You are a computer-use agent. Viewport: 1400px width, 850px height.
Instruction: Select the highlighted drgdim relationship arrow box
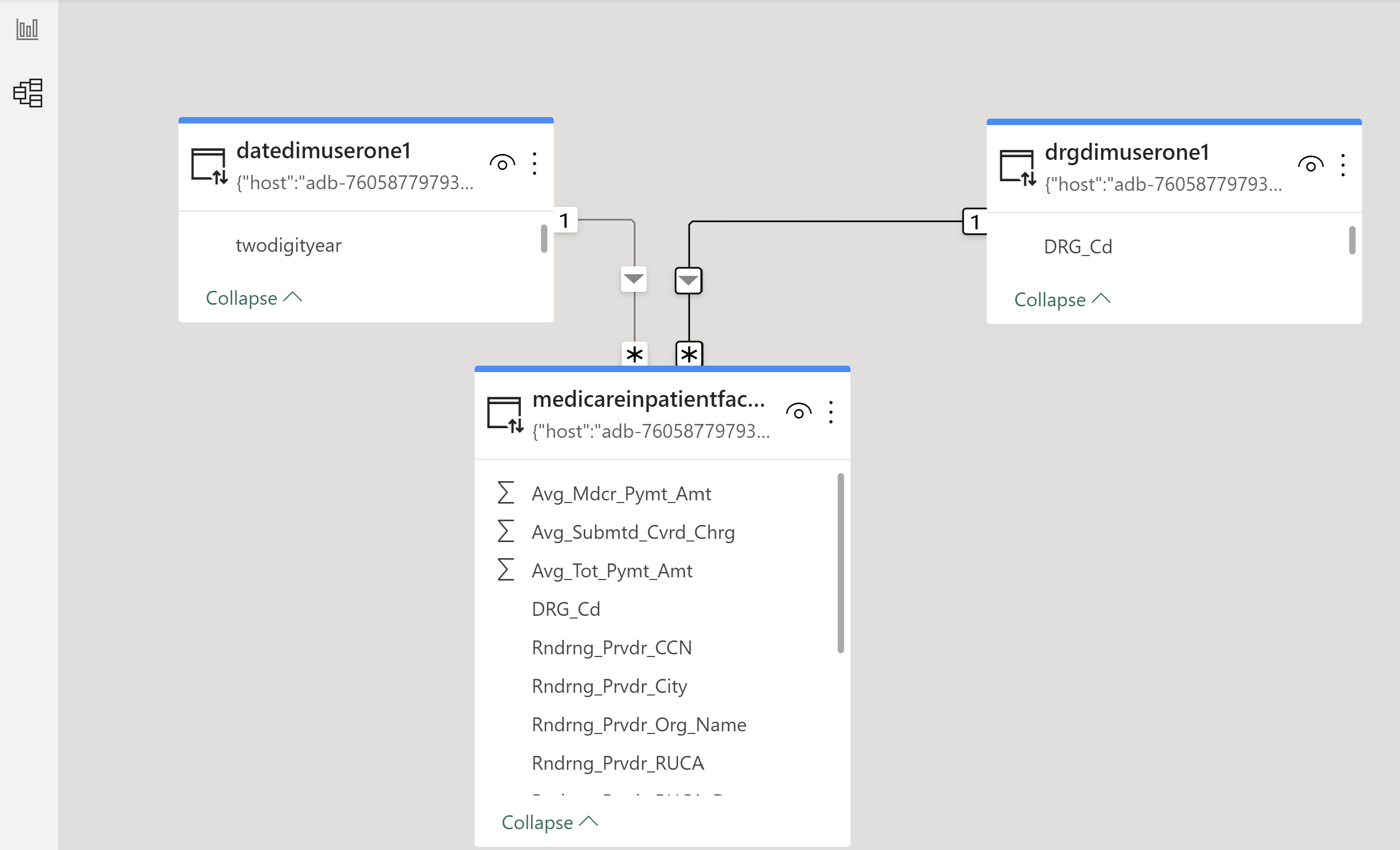(x=689, y=281)
